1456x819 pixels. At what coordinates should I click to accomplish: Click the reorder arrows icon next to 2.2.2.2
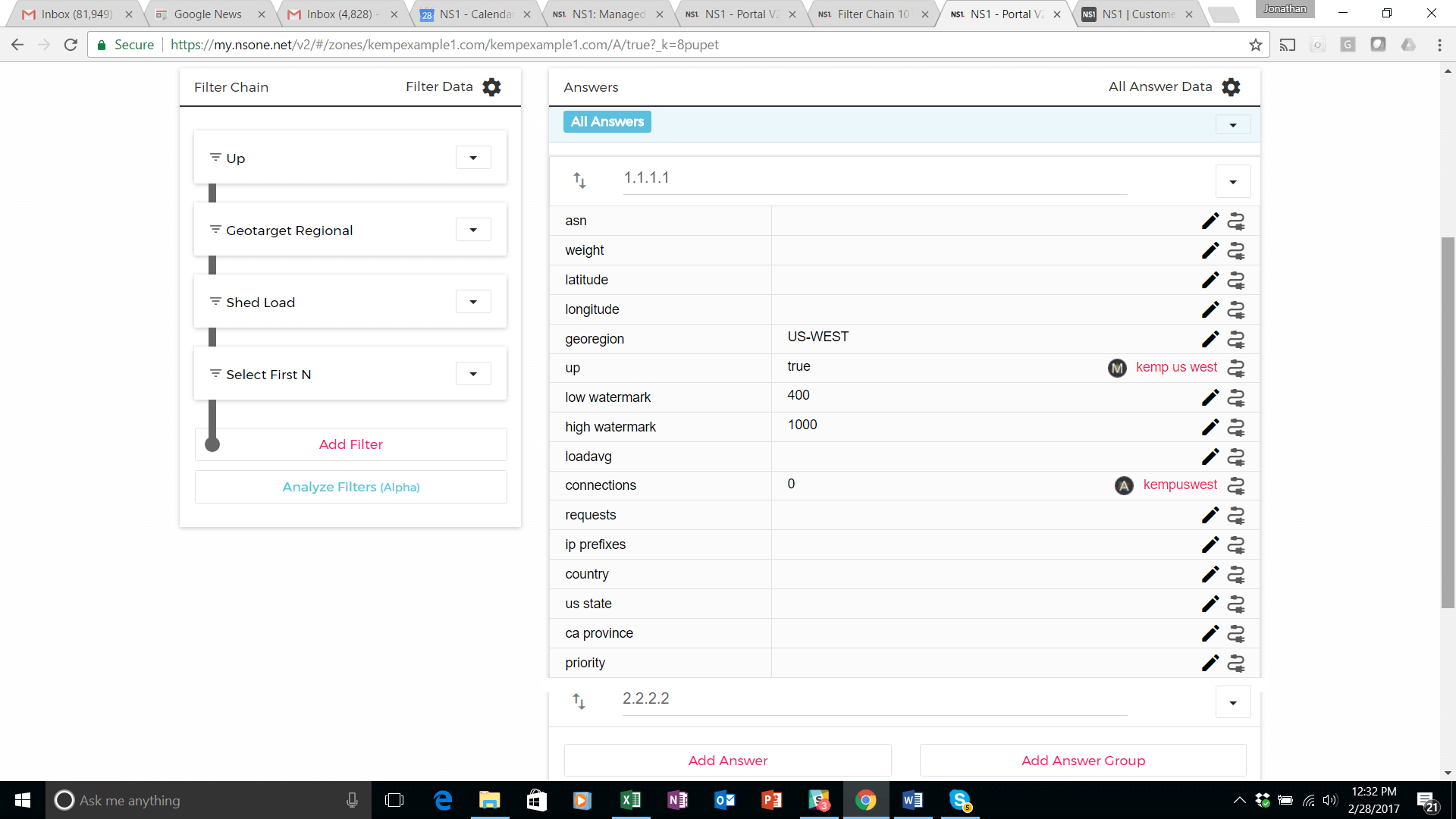[579, 701]
